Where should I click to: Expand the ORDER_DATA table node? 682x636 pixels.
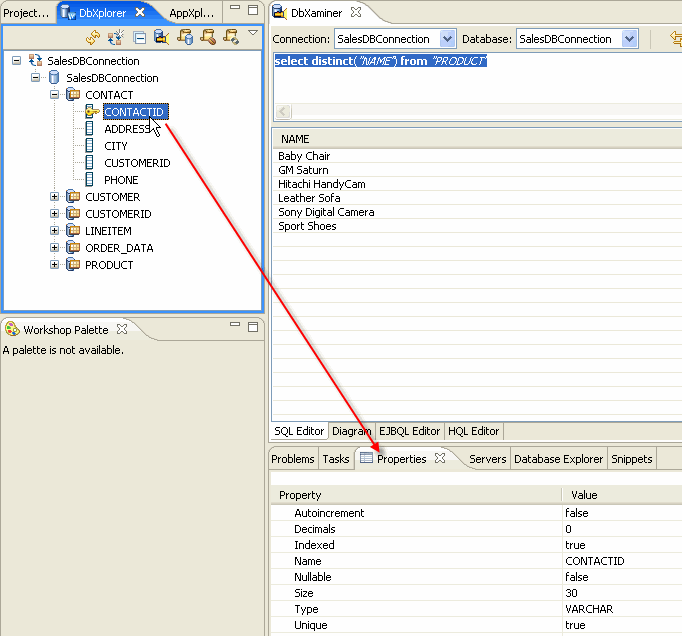54,248
